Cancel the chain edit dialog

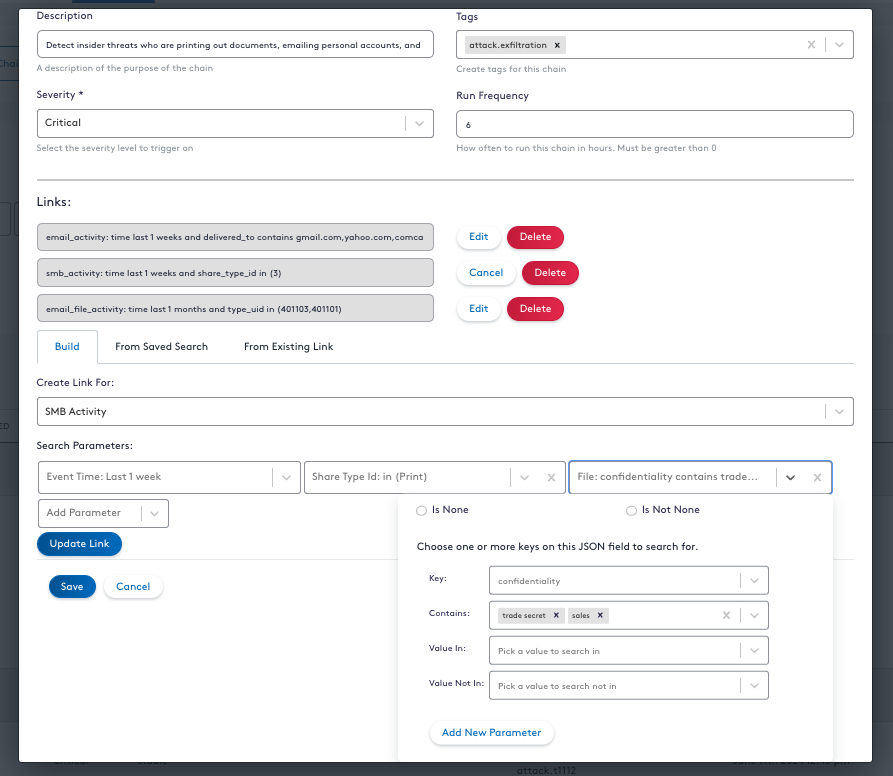133,586
